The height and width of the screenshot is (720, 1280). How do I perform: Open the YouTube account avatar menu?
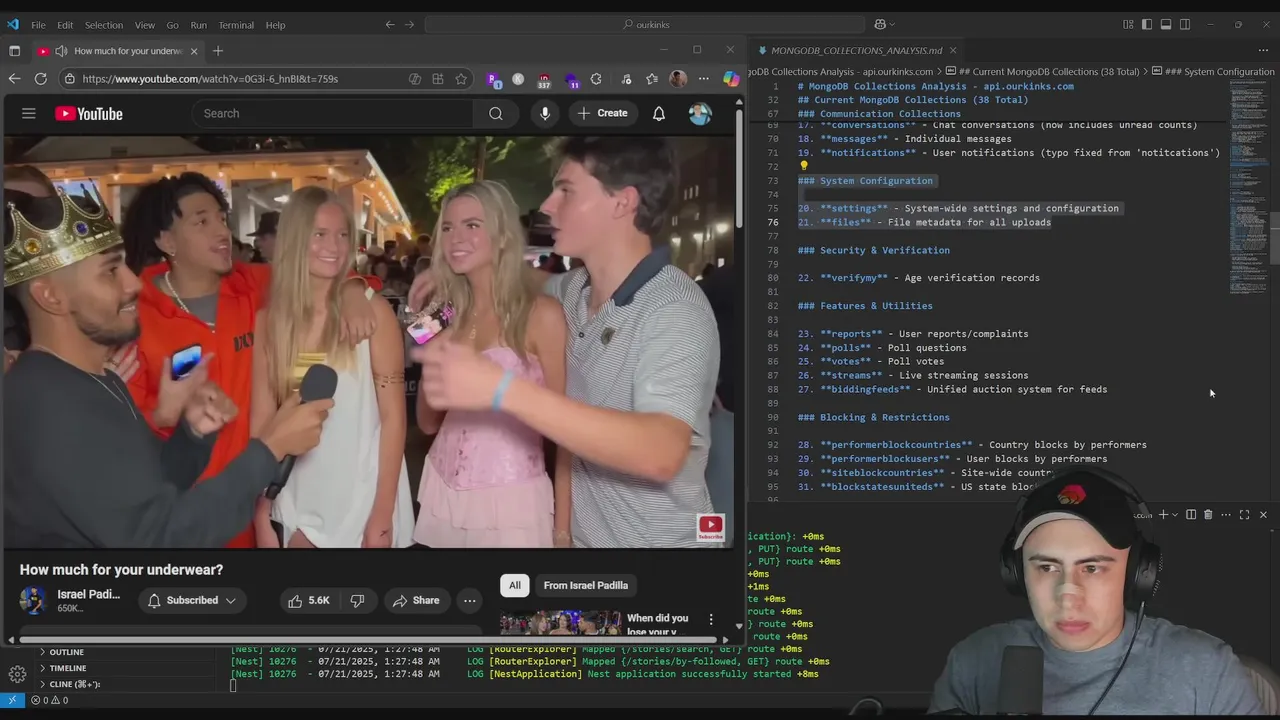point(700,114)
